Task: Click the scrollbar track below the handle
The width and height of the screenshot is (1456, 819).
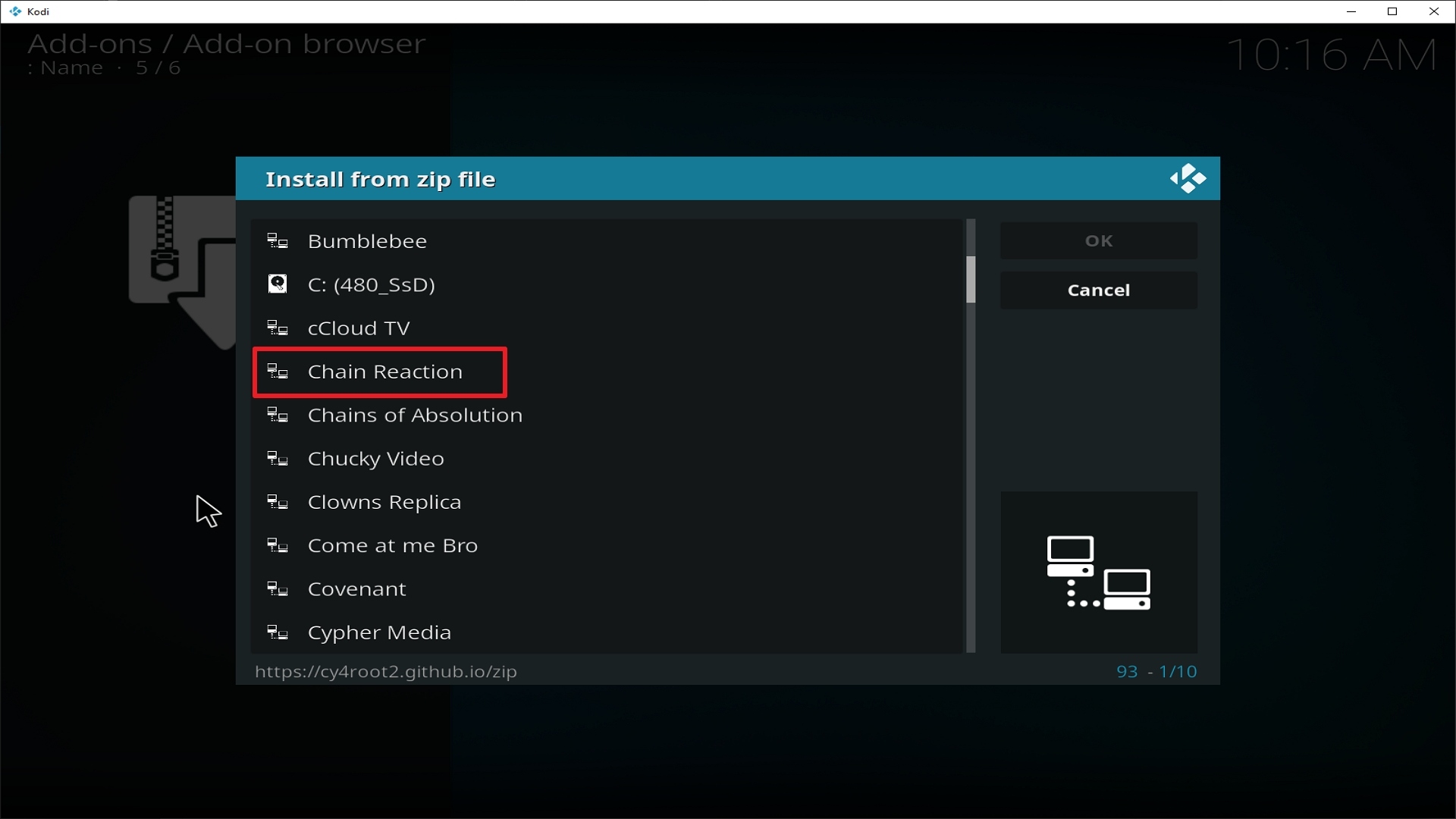Action: click(x=971, y=478)
